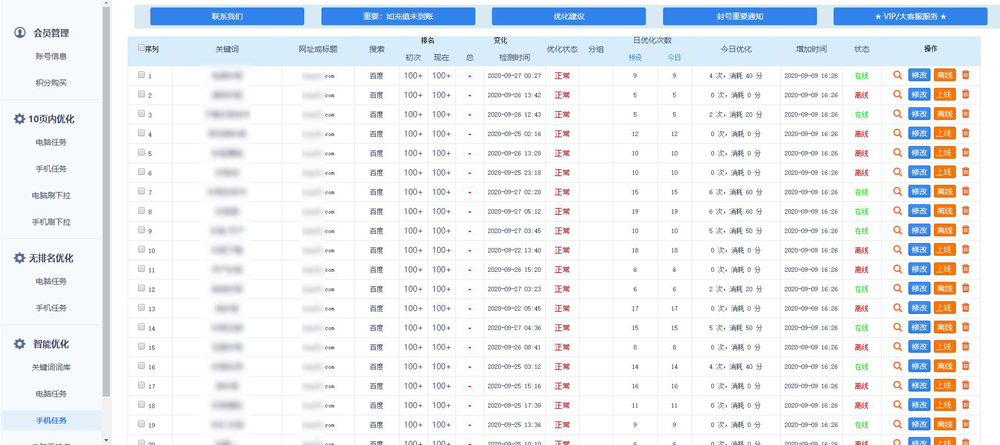Click the 修改 button in row 5
This screenshot has height=445, width=1000.
click(x=919, y=153)
